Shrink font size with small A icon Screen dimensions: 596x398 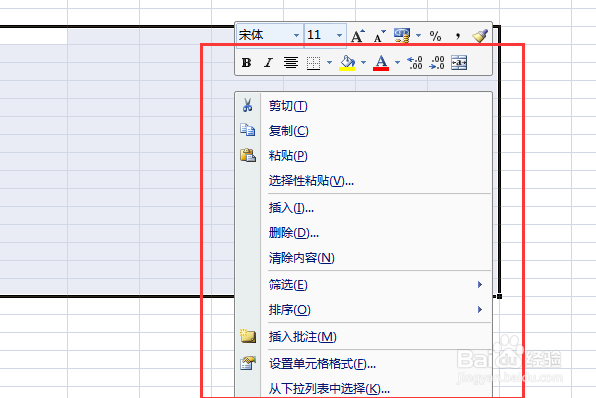[379, 36]
